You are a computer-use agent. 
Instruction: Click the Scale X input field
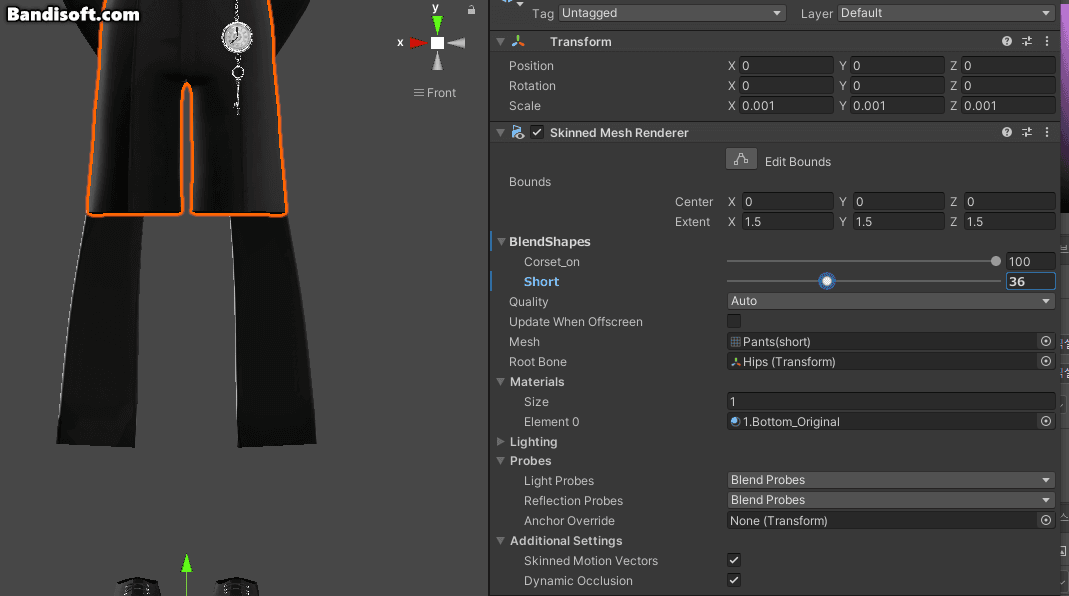(787, 106)
